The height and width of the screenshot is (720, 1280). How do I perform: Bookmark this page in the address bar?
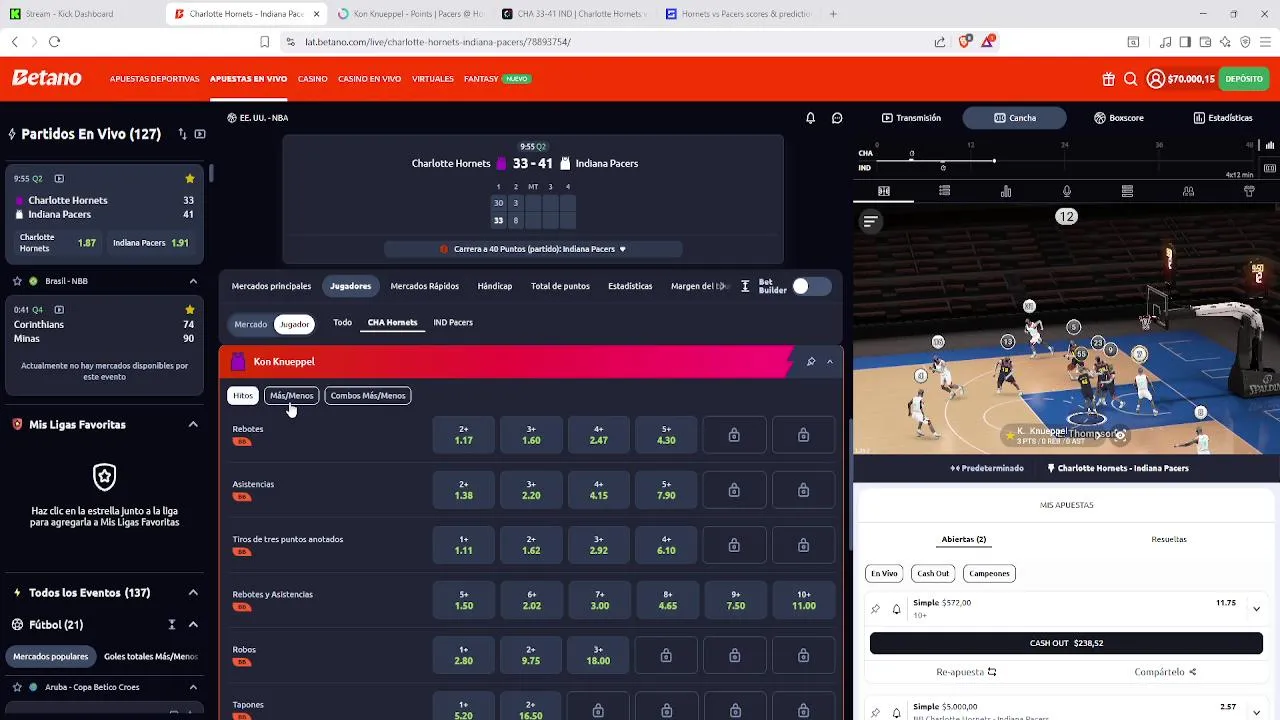click(x=264, y=42)
